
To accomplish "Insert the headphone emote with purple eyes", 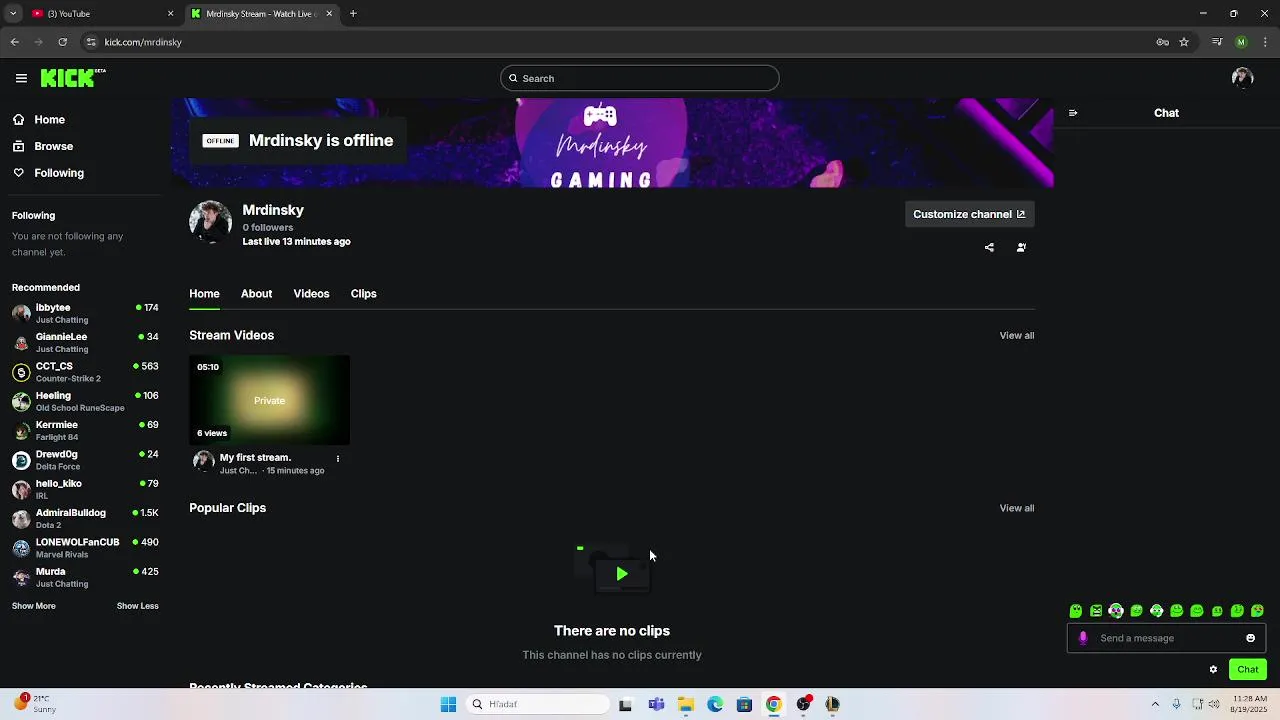I will pyautogui.click(x=1116, y=611).
